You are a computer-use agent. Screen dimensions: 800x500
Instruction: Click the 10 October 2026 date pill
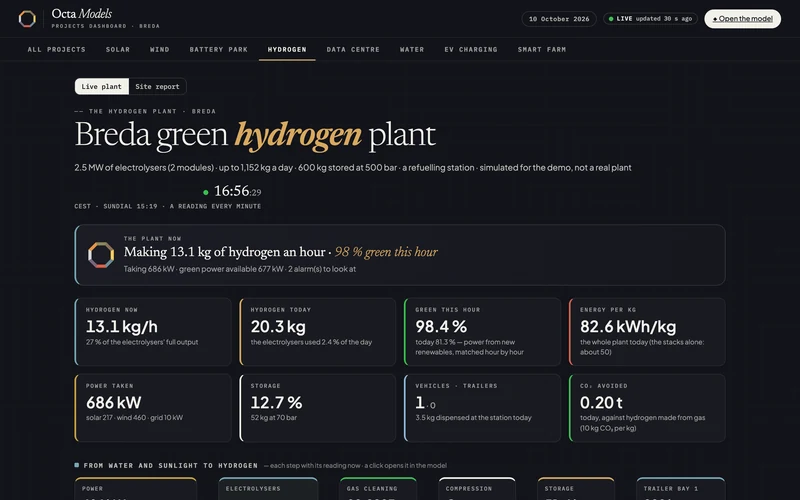click(x=559, y=19)
